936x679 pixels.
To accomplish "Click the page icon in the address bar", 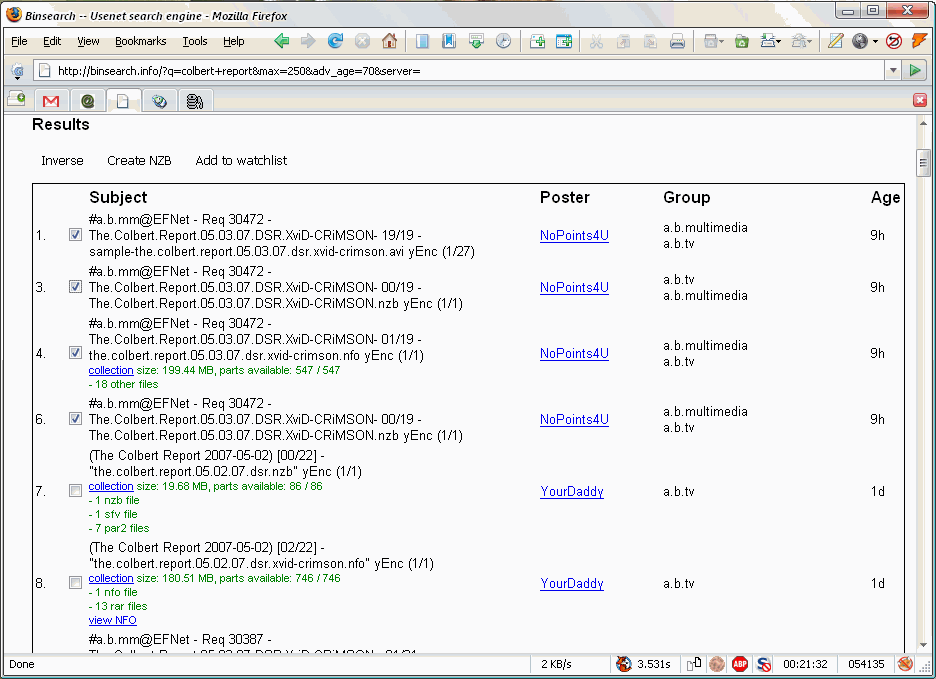I will (44, 70).
